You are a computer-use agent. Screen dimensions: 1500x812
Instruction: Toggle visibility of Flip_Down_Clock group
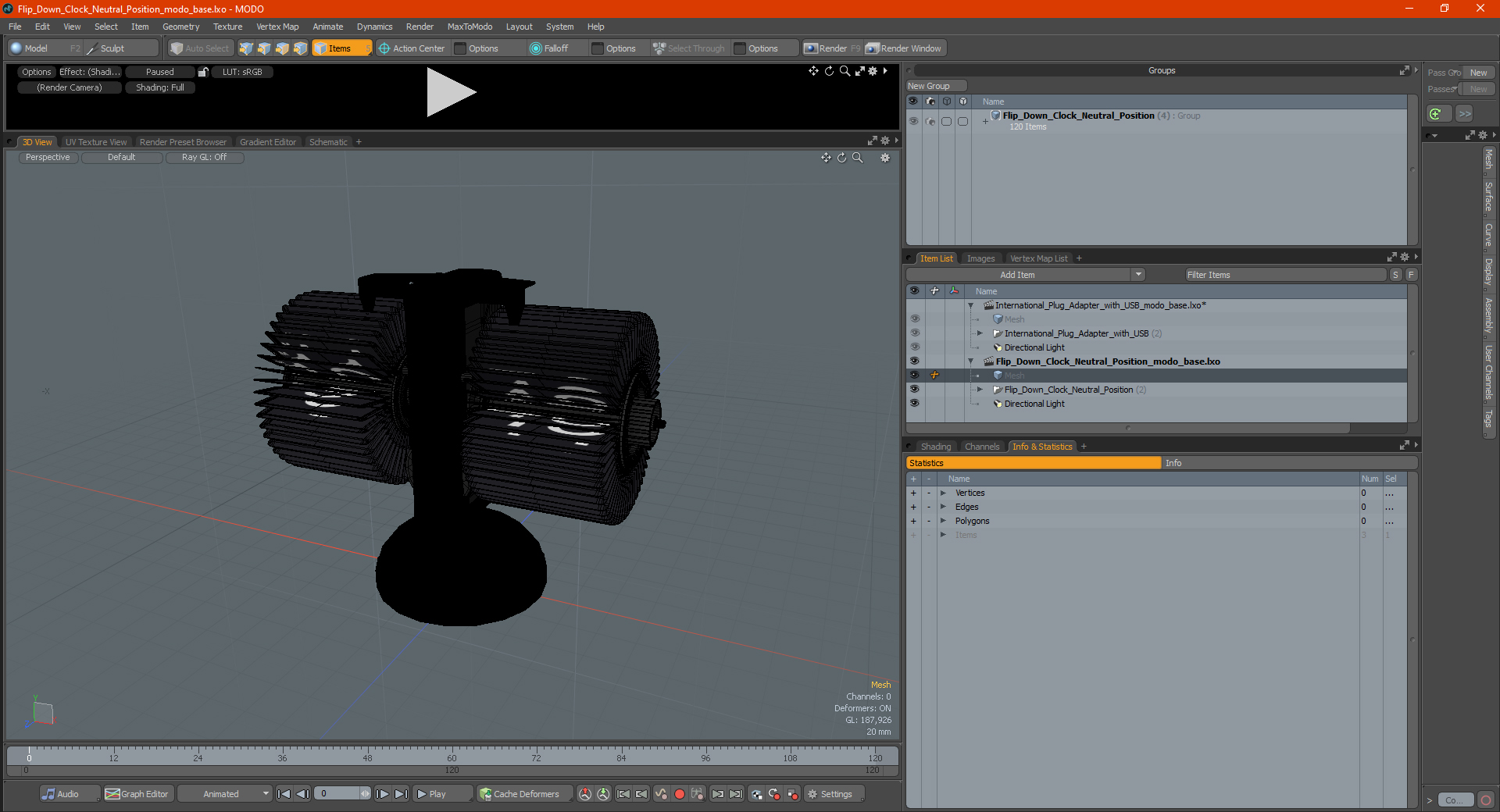(x=913, y=121)
